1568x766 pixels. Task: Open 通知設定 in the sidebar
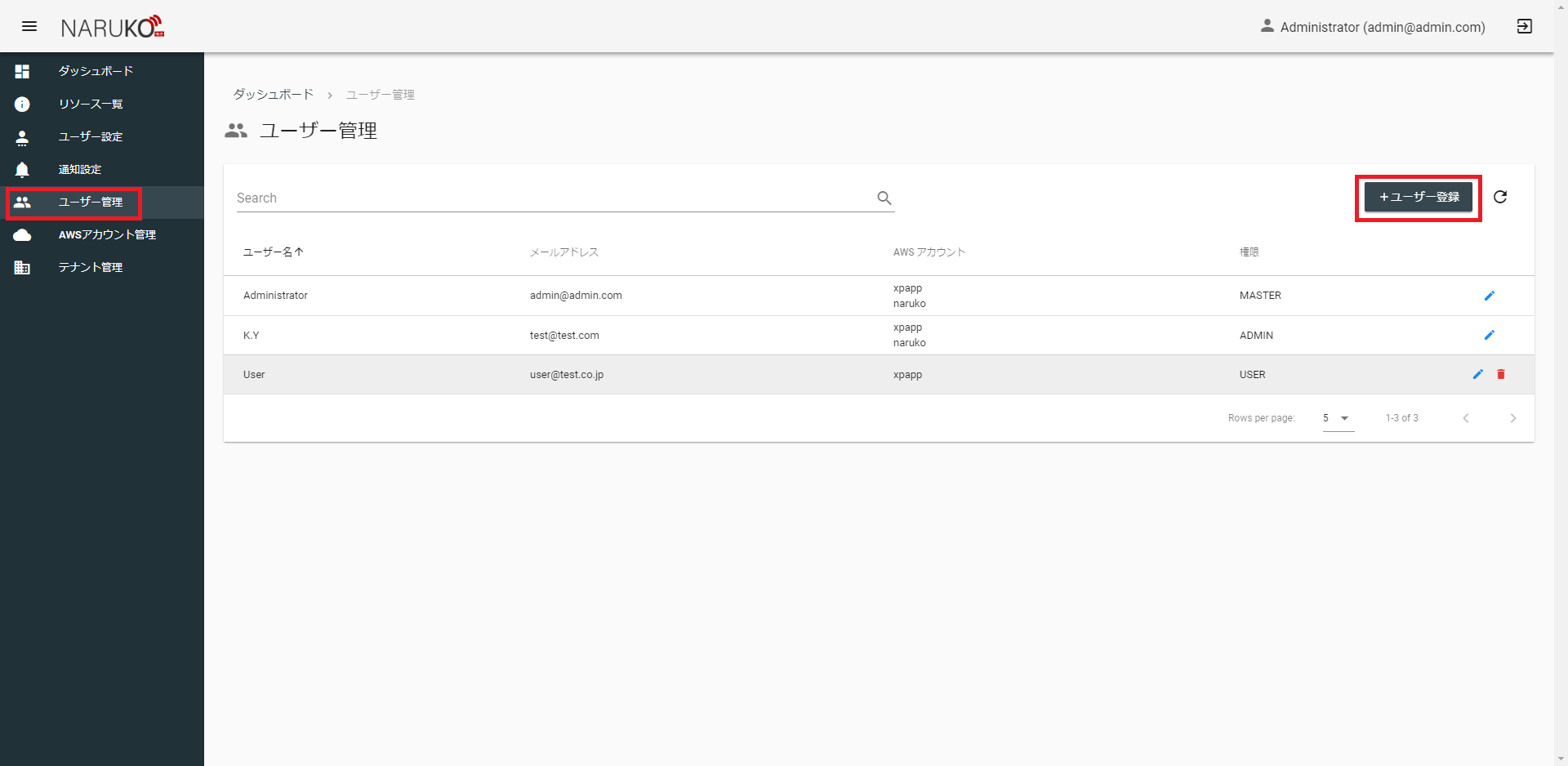point(102,169)
